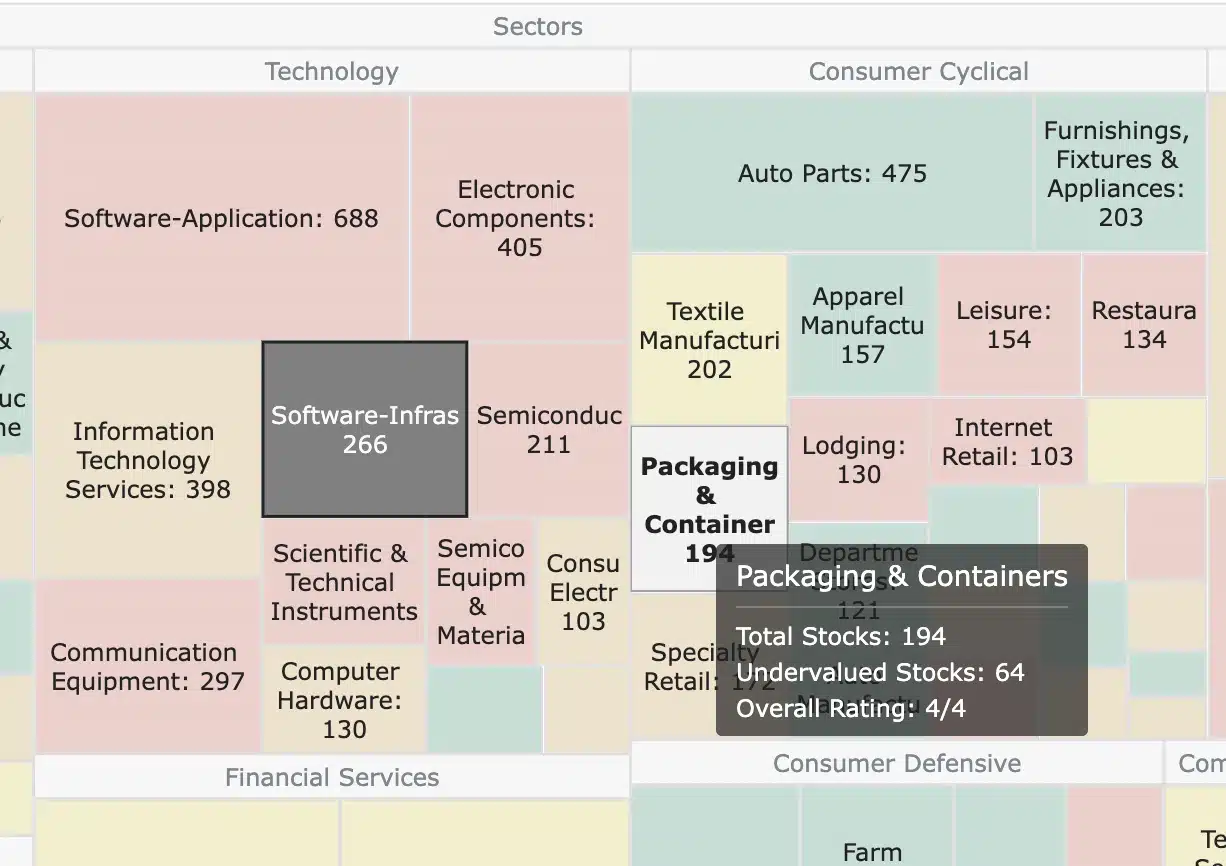Click the Auto Parts: 475 tile
The image size is (1226, 866).
[832, 173]
